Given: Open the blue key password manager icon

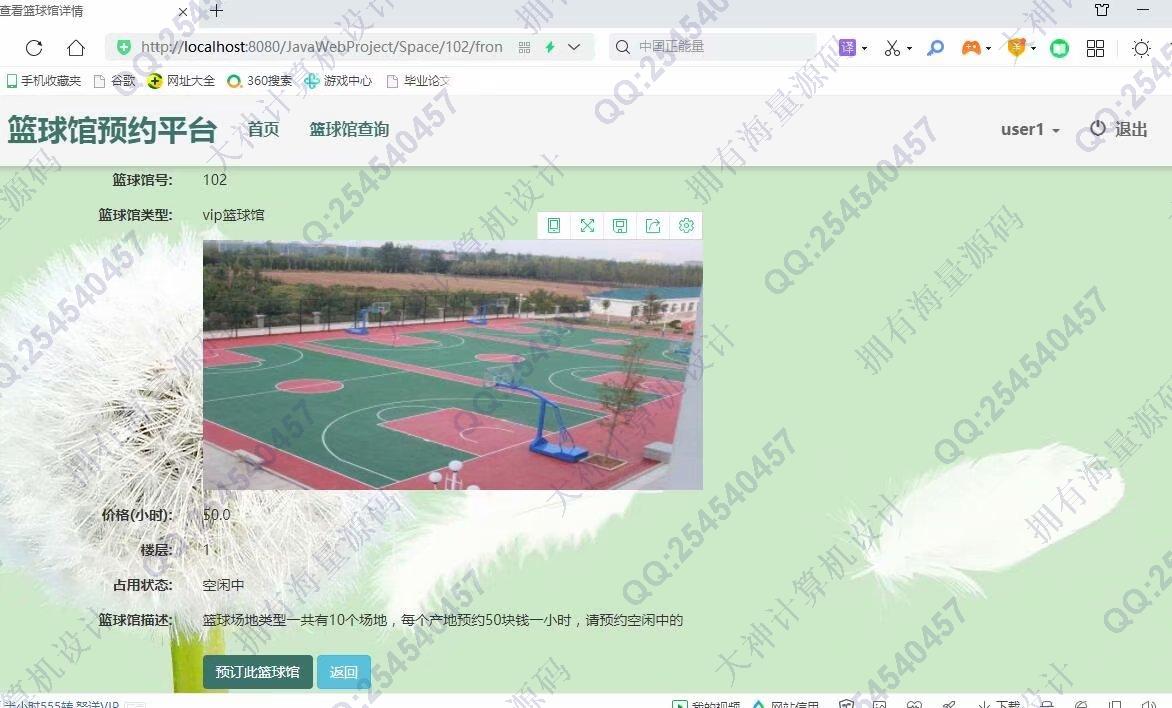Looking at the screenshot, I should coord(934,48).
